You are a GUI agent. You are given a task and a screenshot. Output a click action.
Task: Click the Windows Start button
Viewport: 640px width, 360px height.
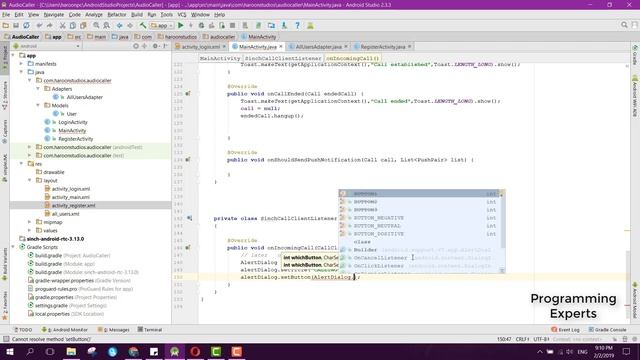coord(10,351)
